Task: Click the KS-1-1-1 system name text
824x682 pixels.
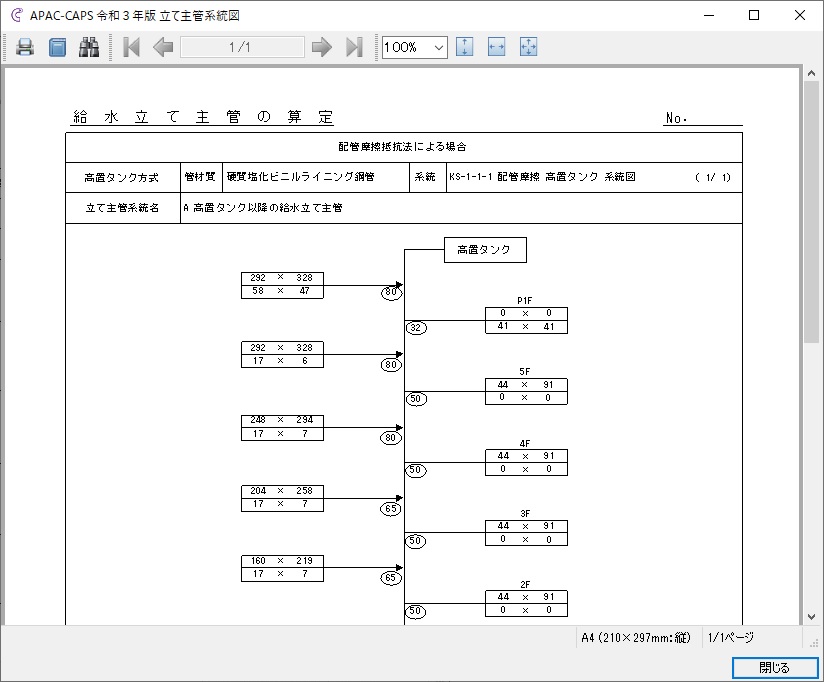Action: coord(542,177)
